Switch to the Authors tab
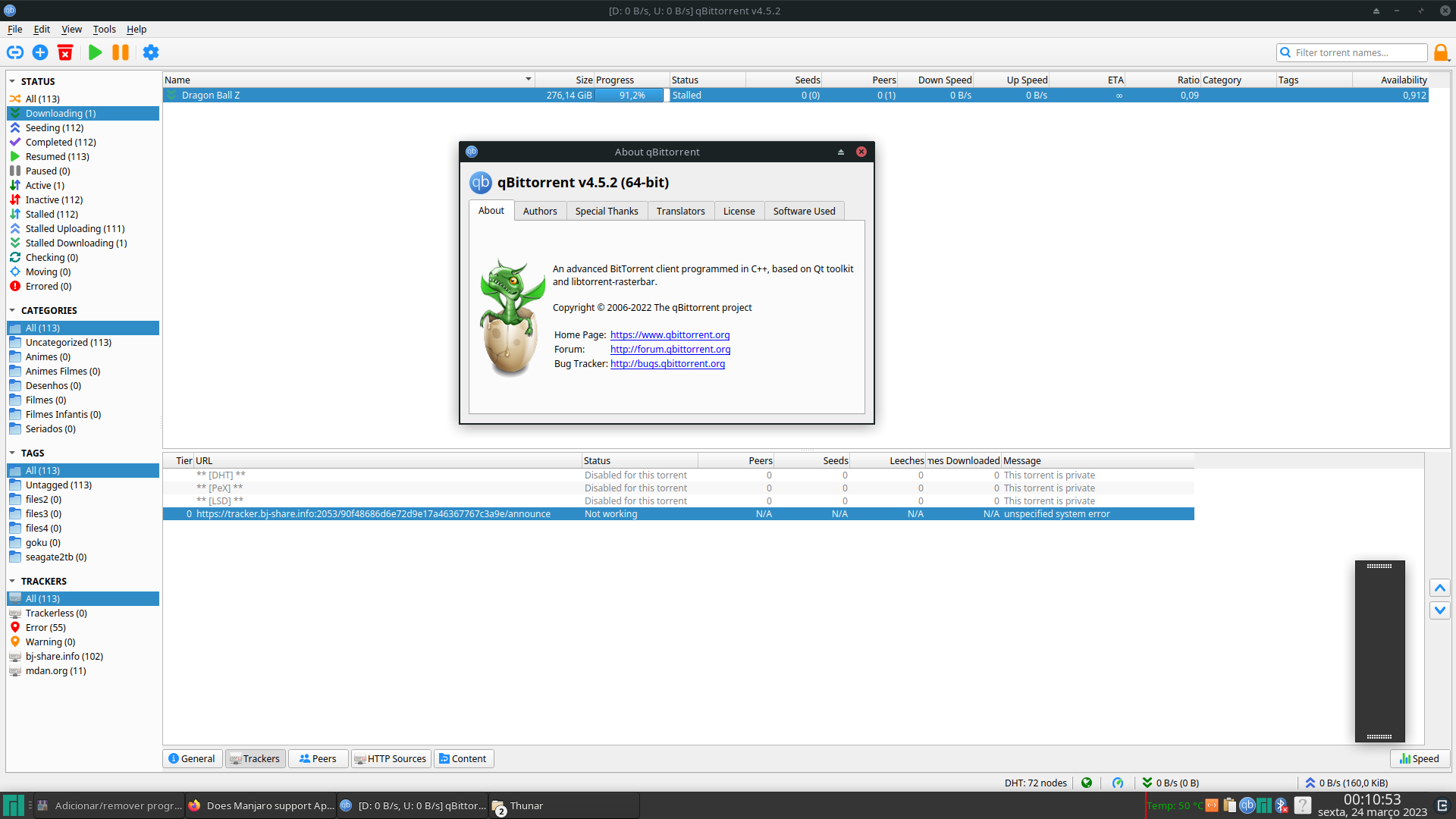The image size is (1456, 819). [x=539, y=211]
